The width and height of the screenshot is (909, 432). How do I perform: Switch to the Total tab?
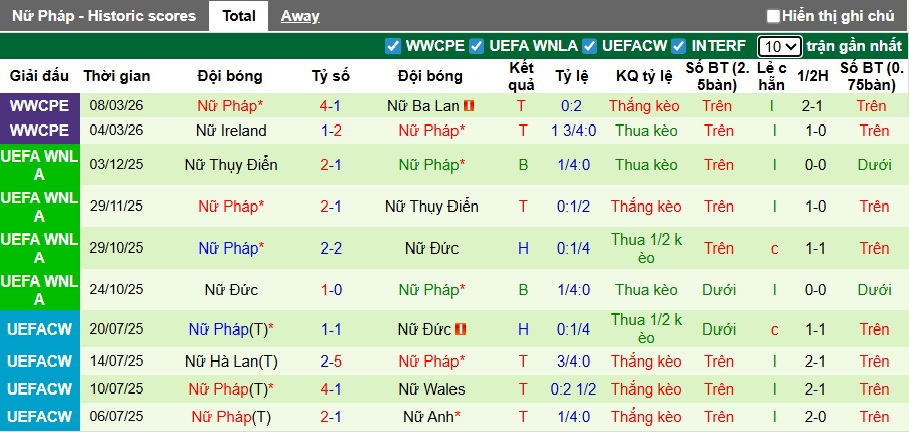[x=238, y=15]
